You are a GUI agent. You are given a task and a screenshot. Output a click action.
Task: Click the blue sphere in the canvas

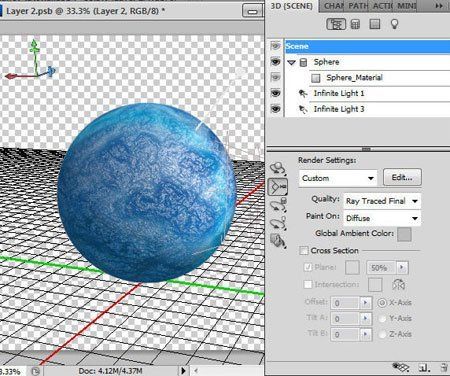pyautogui.click(x=147, y=193)
